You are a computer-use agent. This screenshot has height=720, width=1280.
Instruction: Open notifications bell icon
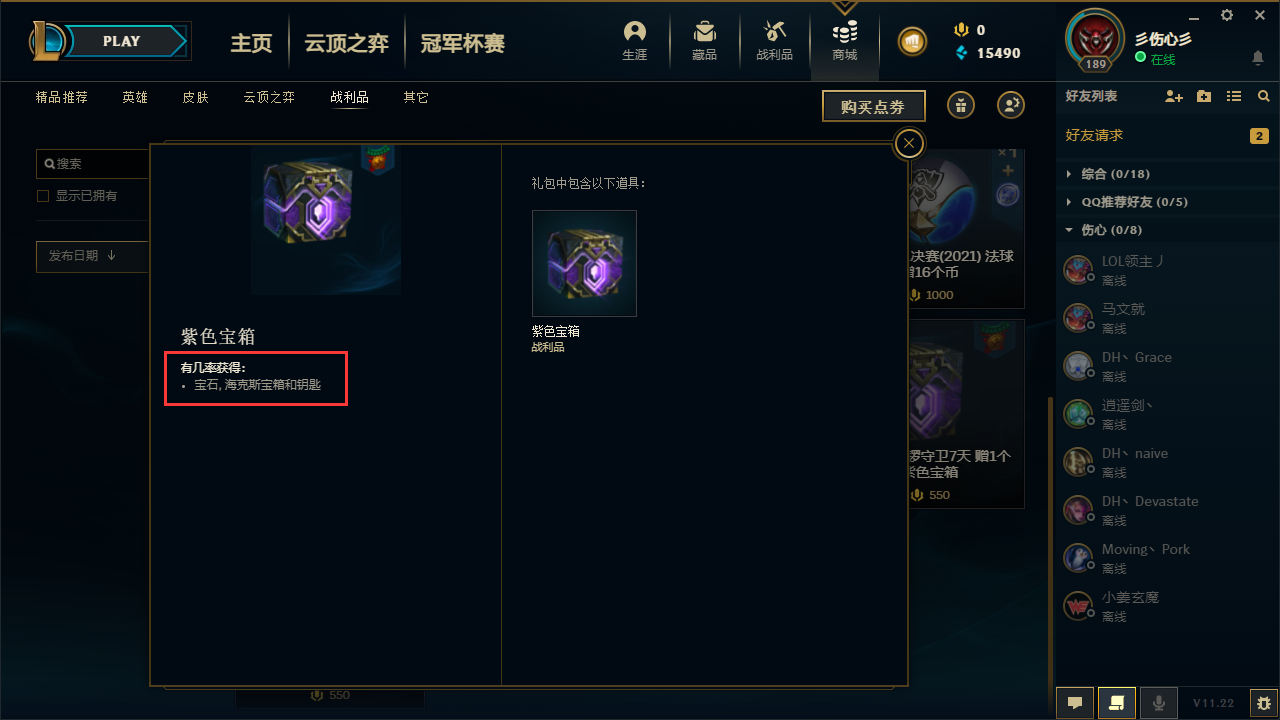pyautogui.click(x=1258, y=59)
